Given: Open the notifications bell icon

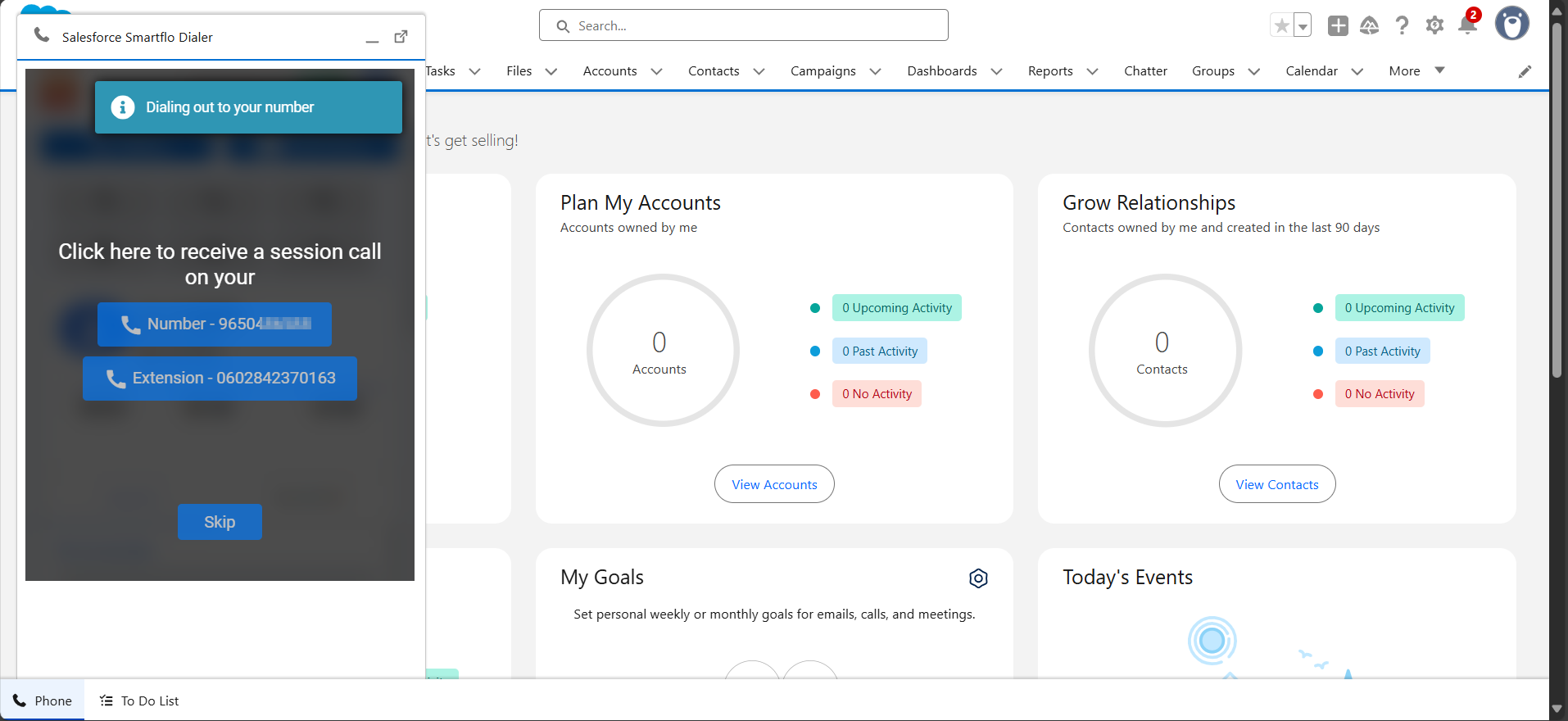Looking at the screenshot, I should click(x=1468, y=25).
